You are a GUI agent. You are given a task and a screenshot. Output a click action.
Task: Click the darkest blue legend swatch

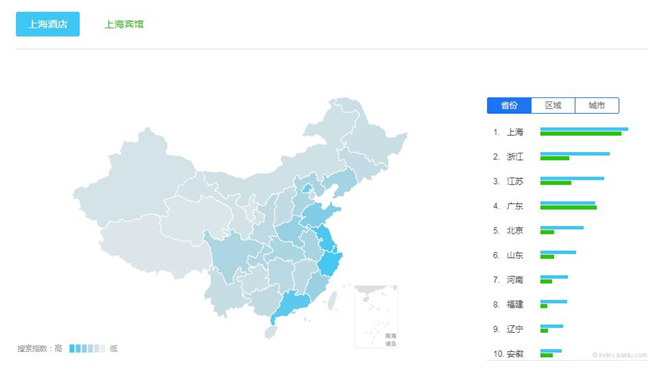click(72, 348)
